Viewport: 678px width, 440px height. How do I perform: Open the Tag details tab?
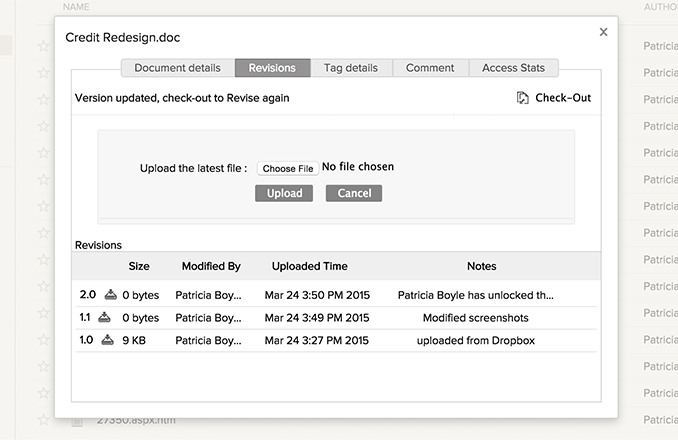pos(350,68)
